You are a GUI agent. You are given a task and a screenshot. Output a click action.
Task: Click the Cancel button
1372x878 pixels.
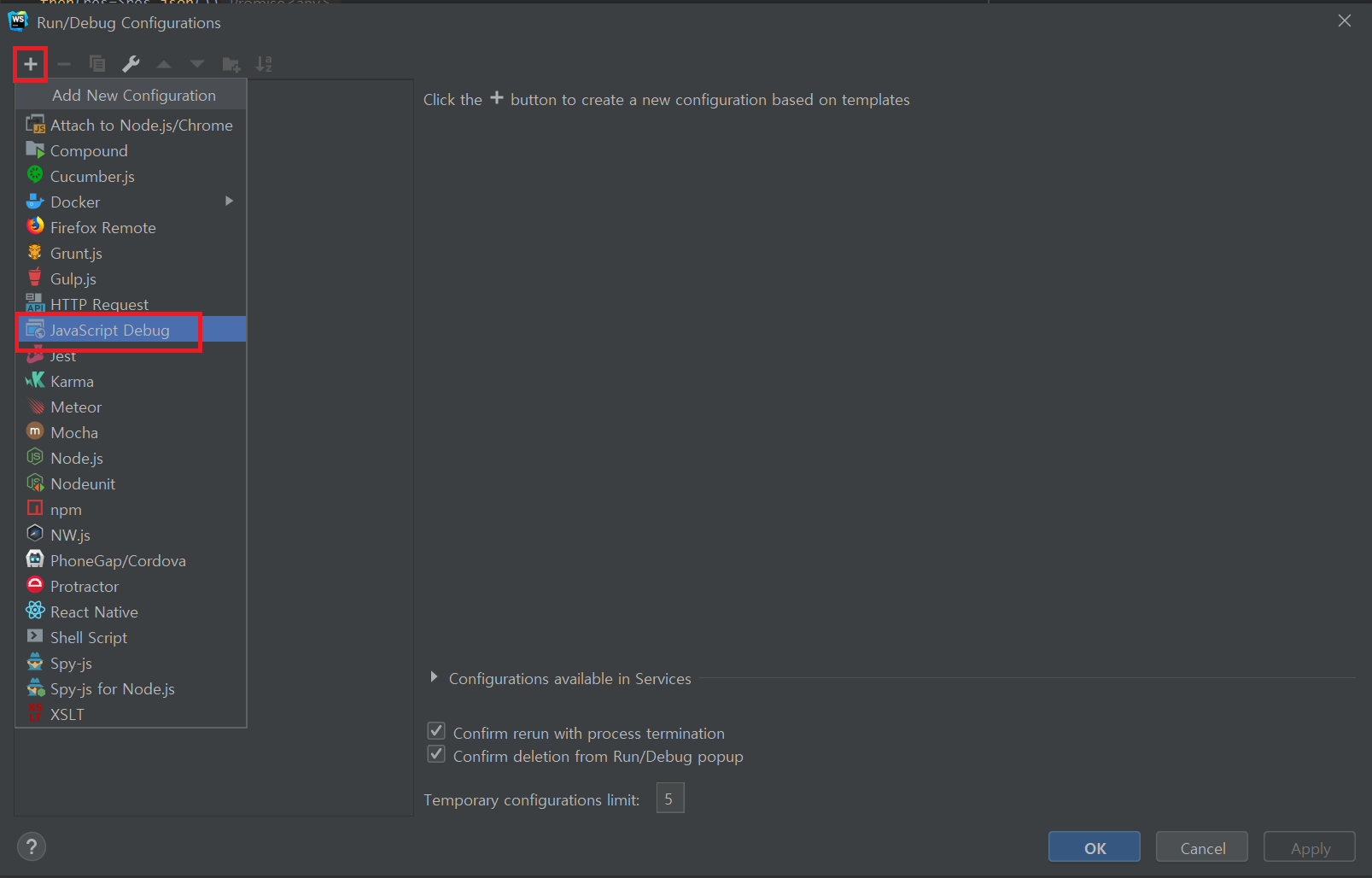click(1202, 847)
